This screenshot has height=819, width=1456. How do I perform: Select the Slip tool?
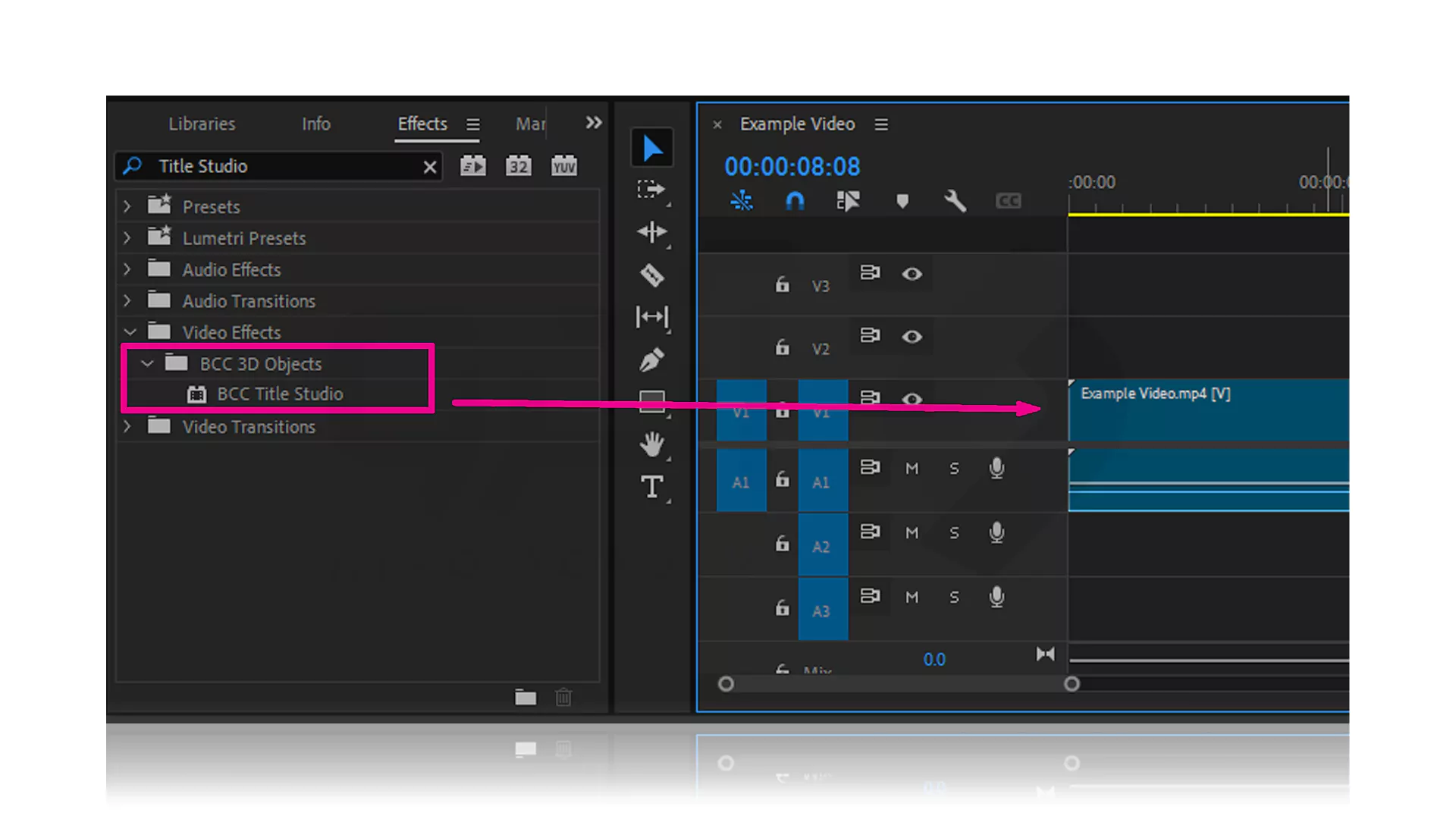[651, 316]
